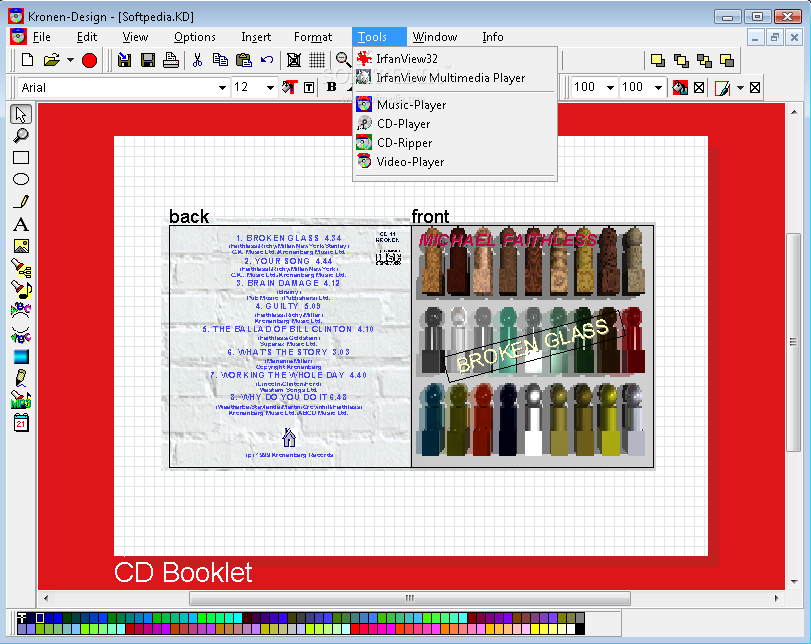
Task: Click the Copy icon
Action: (x=220, y=60)
